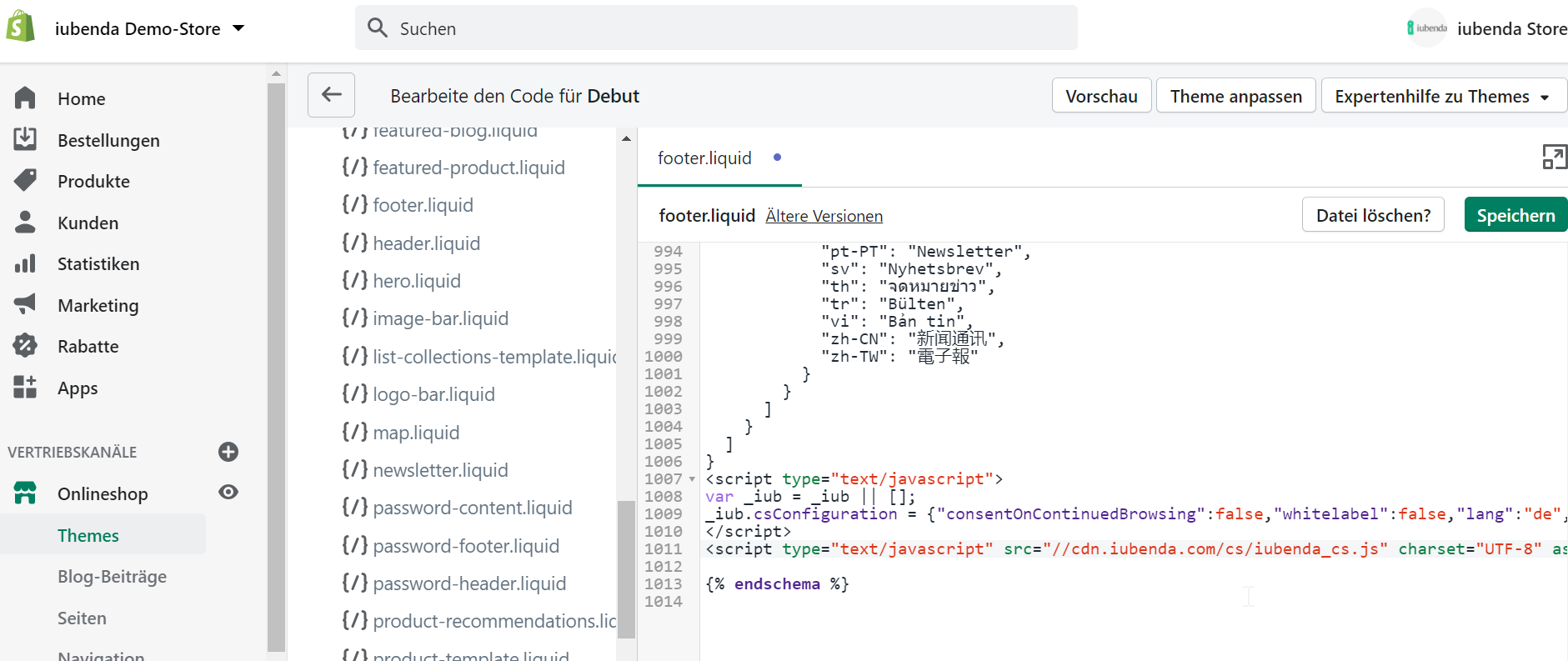This screenshot has width=1568, height=661.
Task: Click the Produkte tag icon
Action: [x=25, y=181]
